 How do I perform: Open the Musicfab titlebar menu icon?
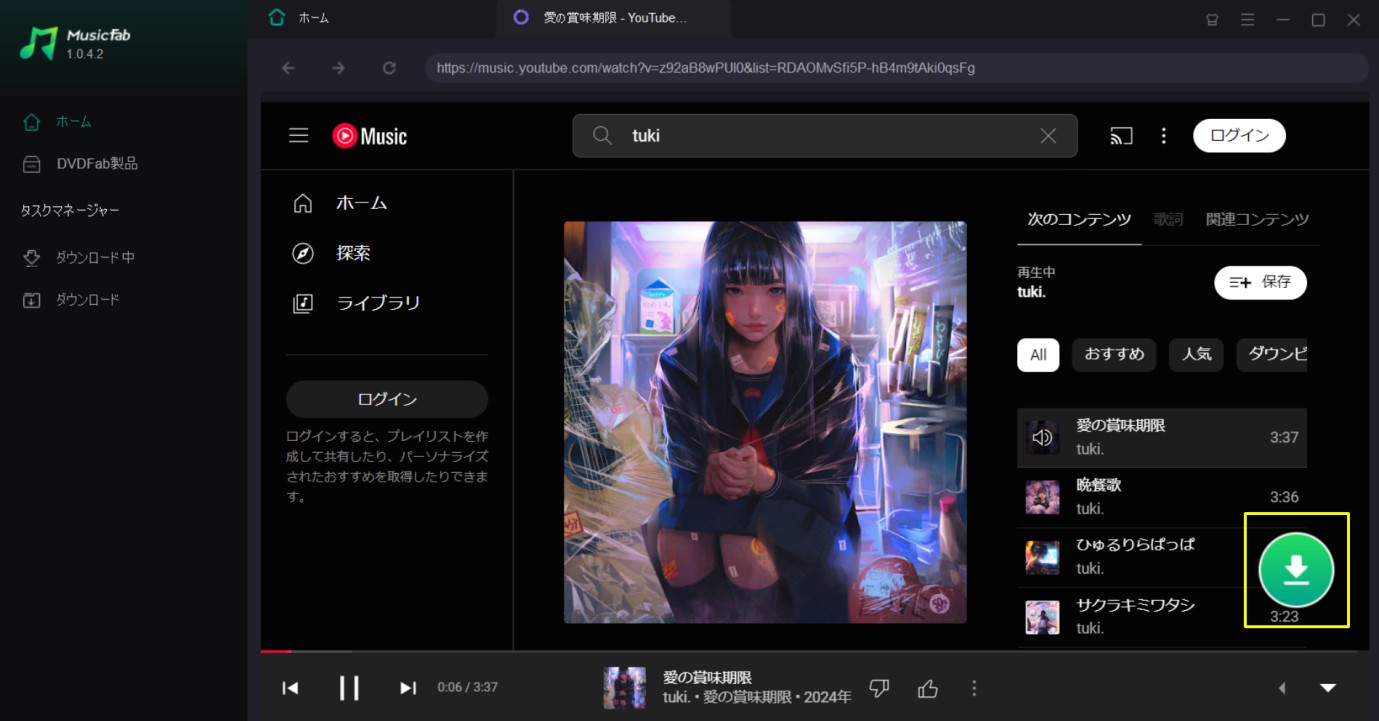coord(1247,19)
